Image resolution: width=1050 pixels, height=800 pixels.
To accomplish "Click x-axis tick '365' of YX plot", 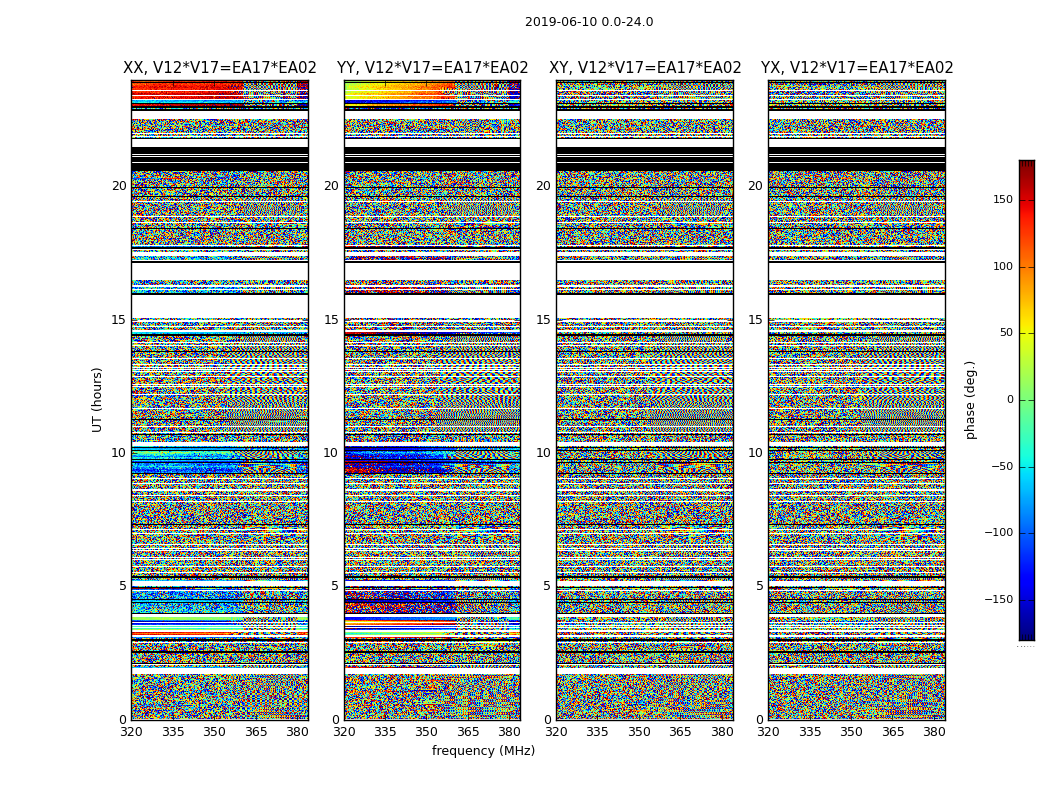I will click(x=893, y=732).
